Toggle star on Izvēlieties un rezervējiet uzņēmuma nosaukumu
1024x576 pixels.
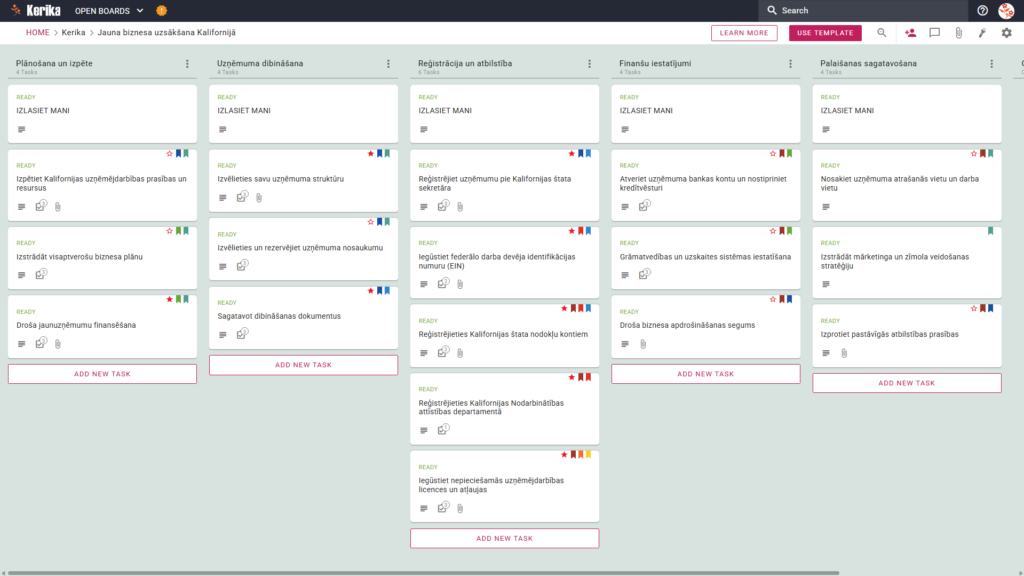point(370,222)
